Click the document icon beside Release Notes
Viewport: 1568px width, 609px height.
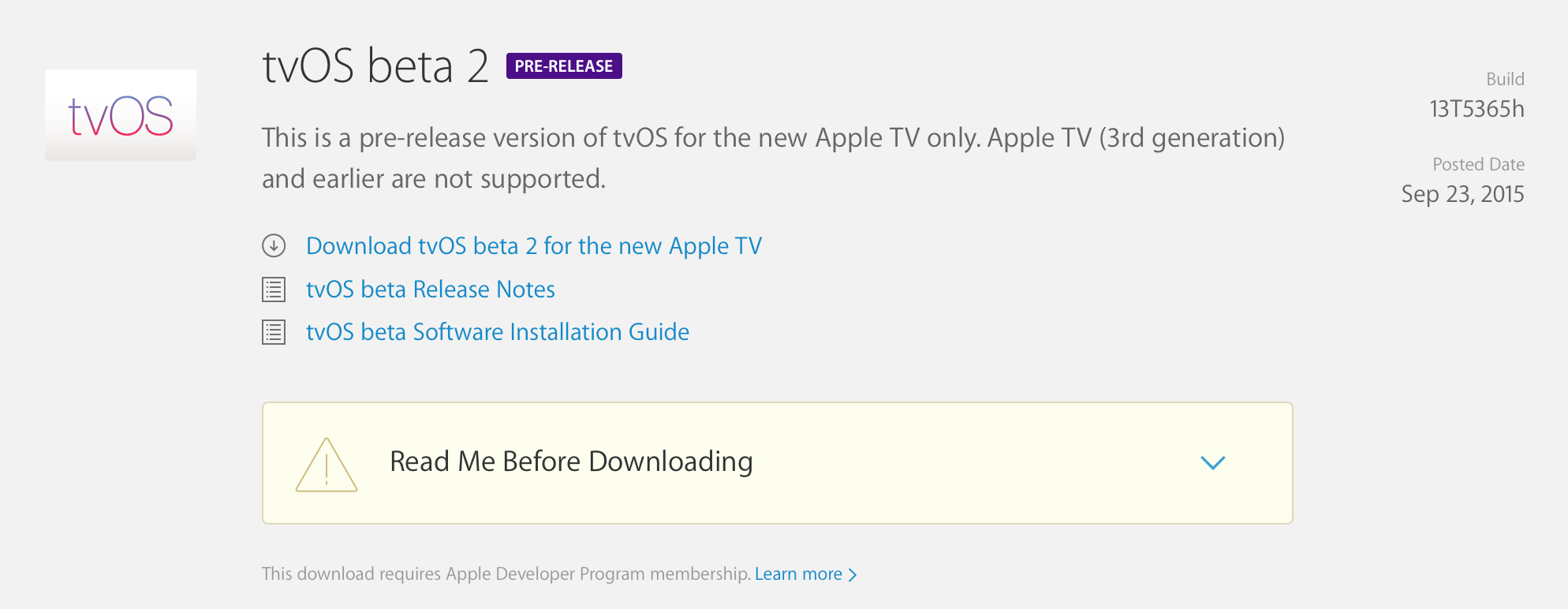click(x=273, y=290)
